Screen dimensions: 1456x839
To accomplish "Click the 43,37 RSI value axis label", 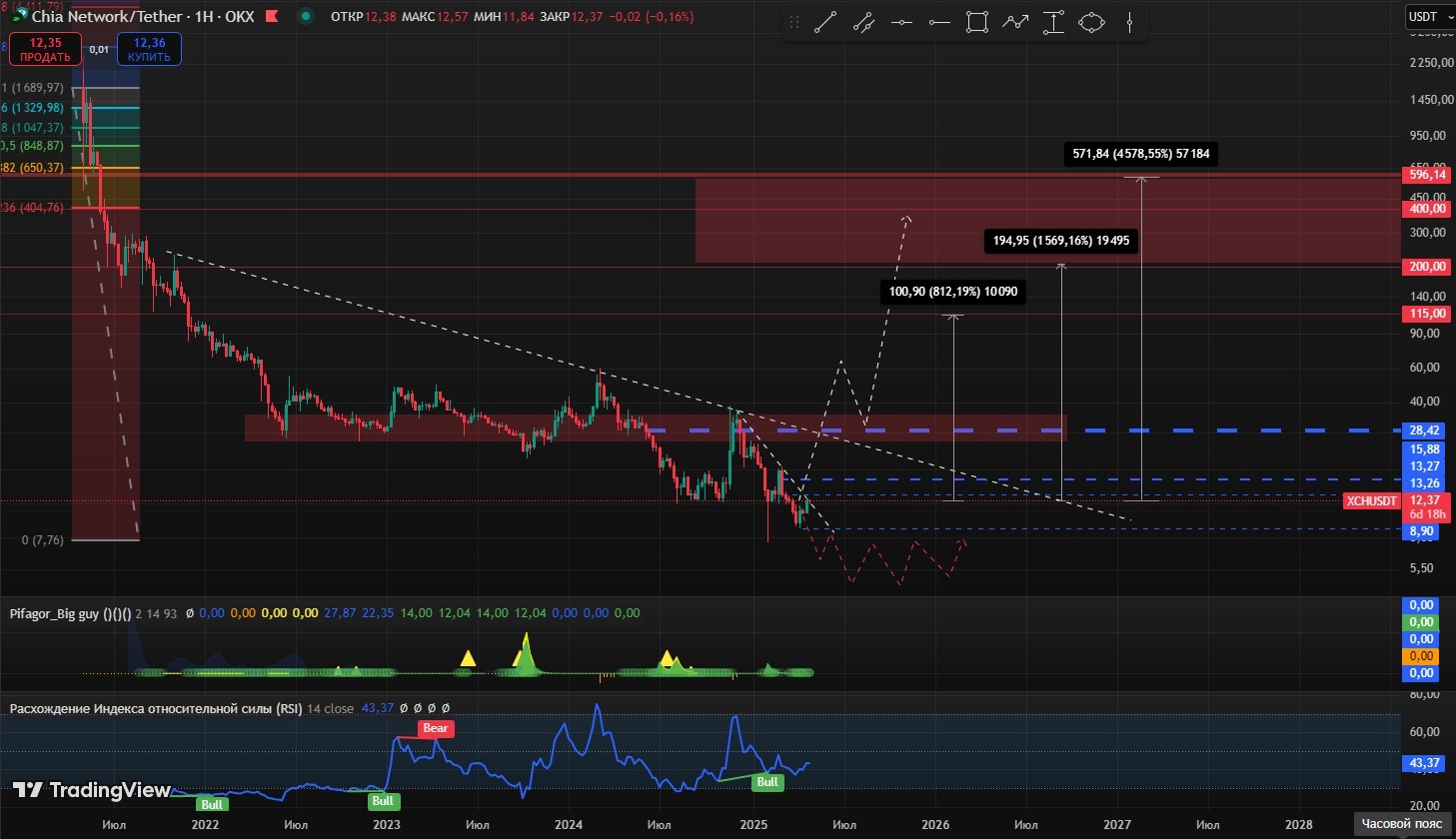I will click(x=1425, y=763).
